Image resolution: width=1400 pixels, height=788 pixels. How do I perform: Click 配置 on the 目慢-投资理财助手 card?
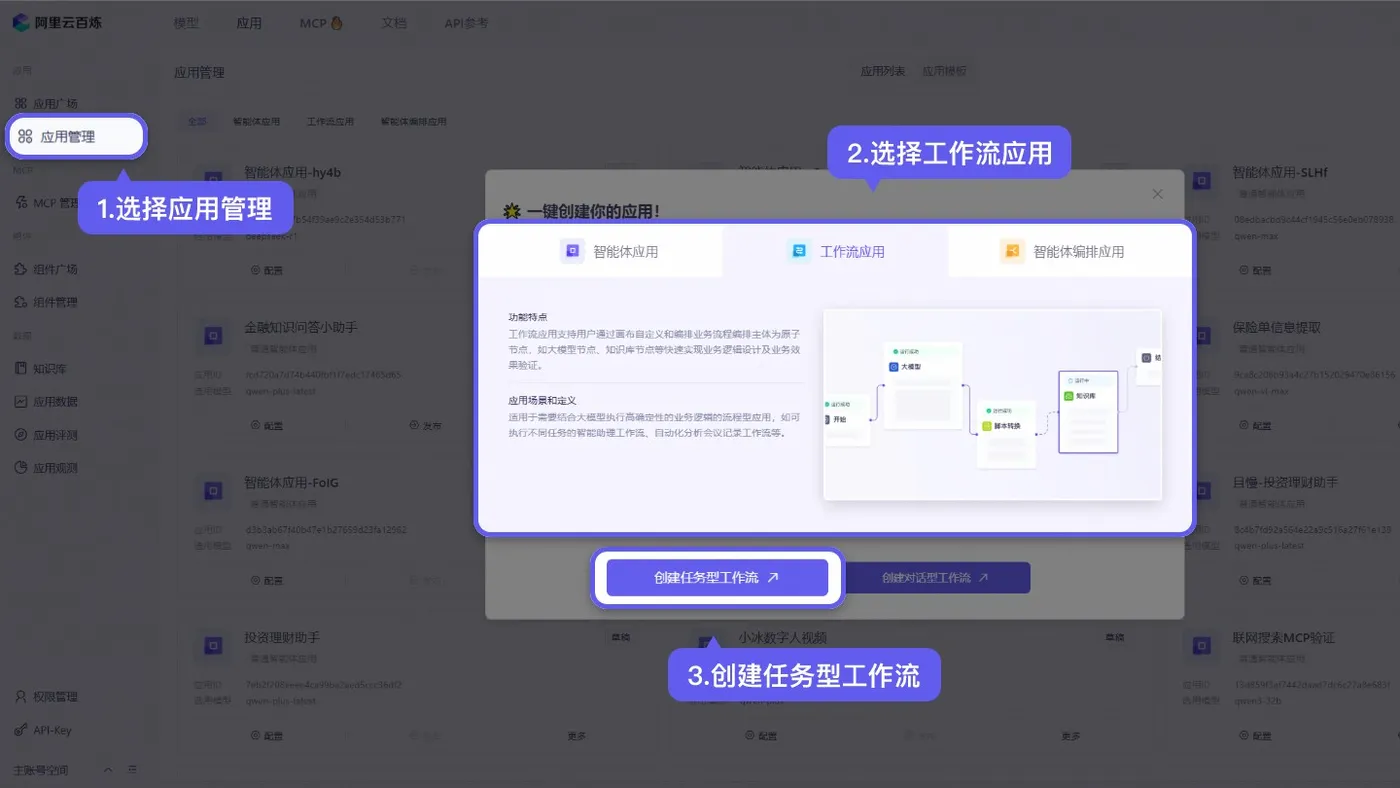pos(1255,580)
